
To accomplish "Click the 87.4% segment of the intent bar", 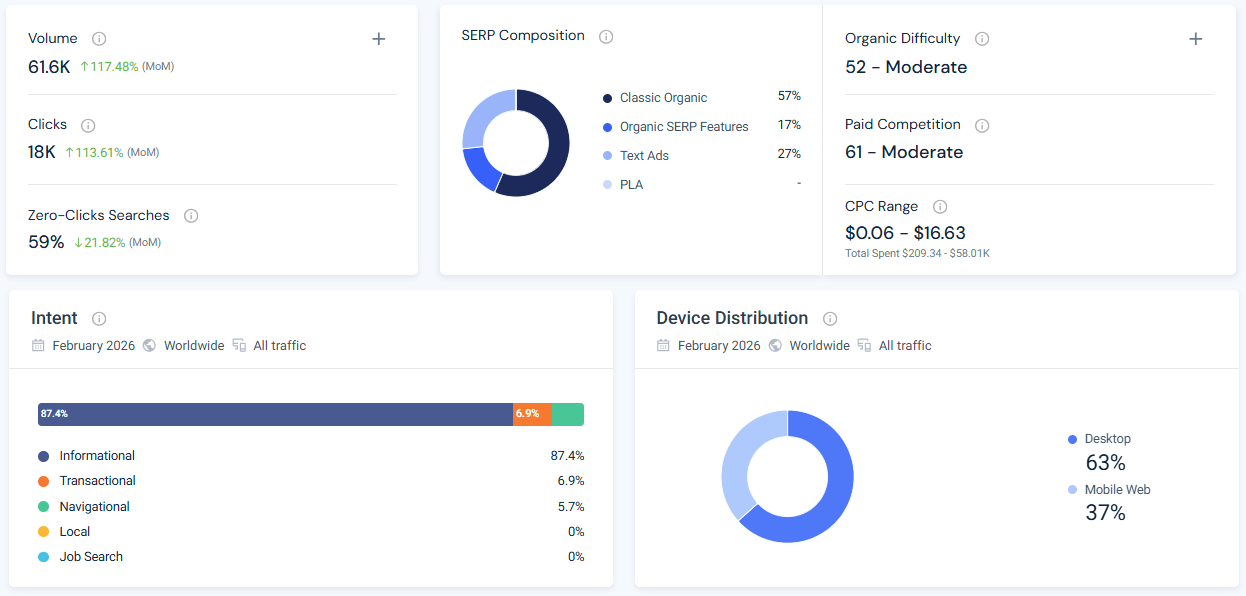I will pyautogui.click(x=275, y=414).
